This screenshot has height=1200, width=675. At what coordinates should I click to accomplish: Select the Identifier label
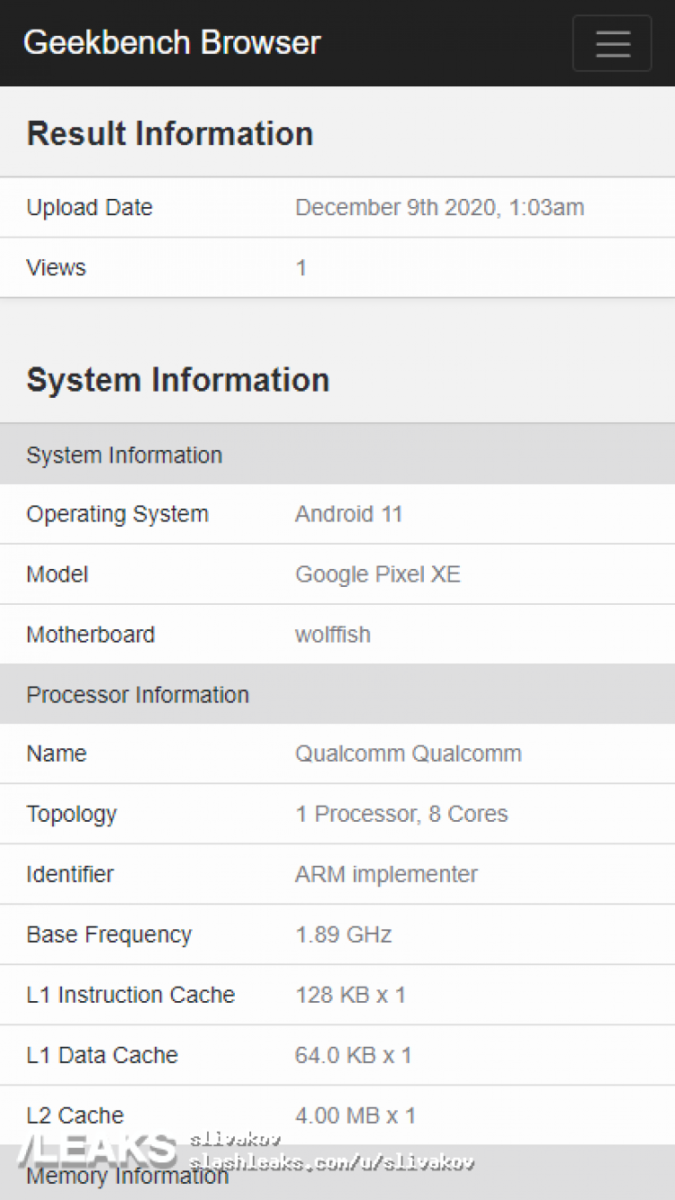(70, 875)
